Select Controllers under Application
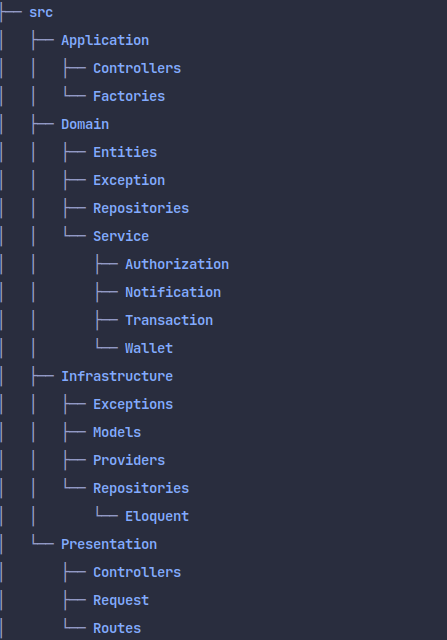The image size is (447, 640). click(x=137, y=69)
